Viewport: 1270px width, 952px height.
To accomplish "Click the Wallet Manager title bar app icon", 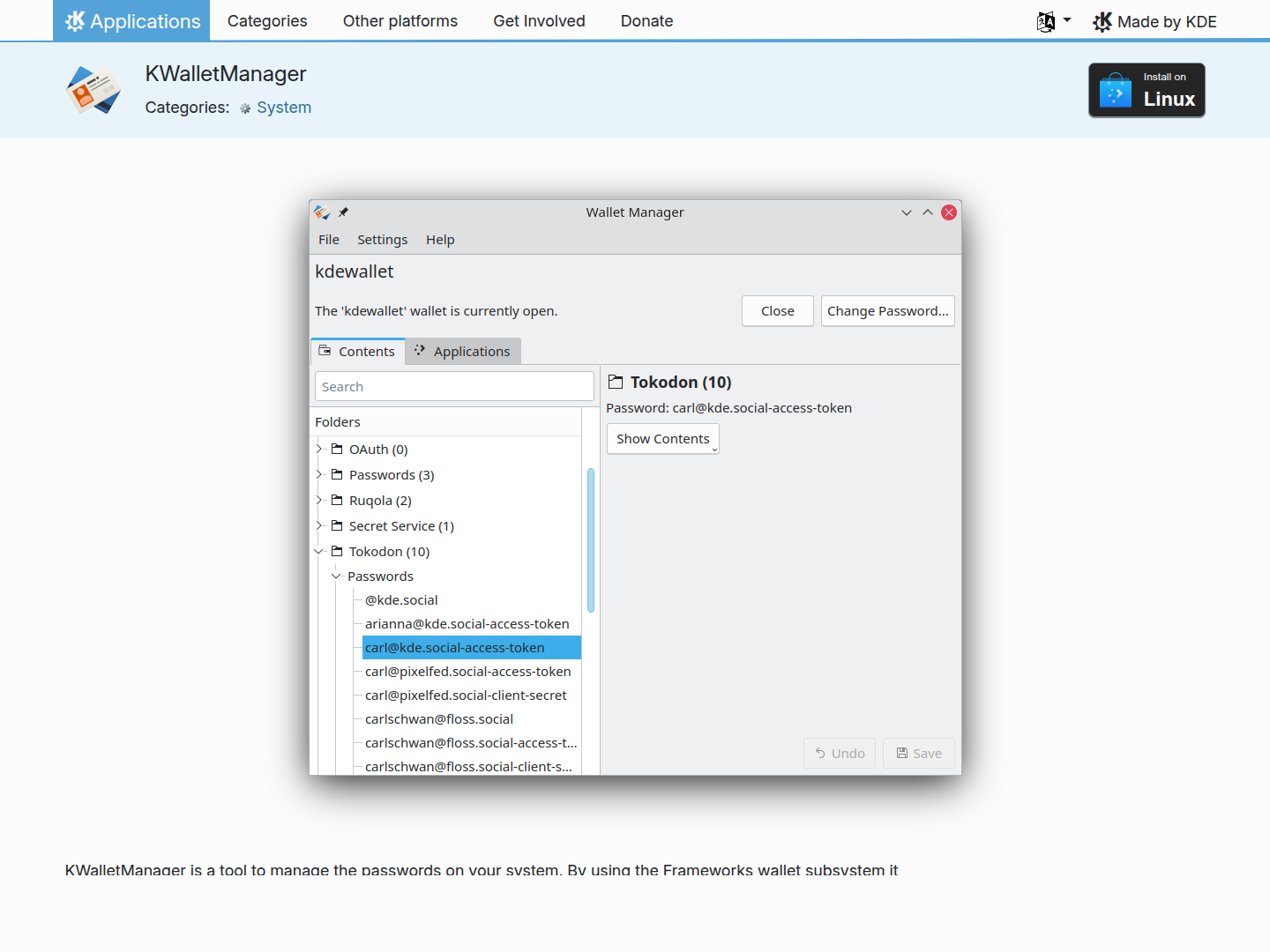I will pyautogui.click(x=322, y=212).
